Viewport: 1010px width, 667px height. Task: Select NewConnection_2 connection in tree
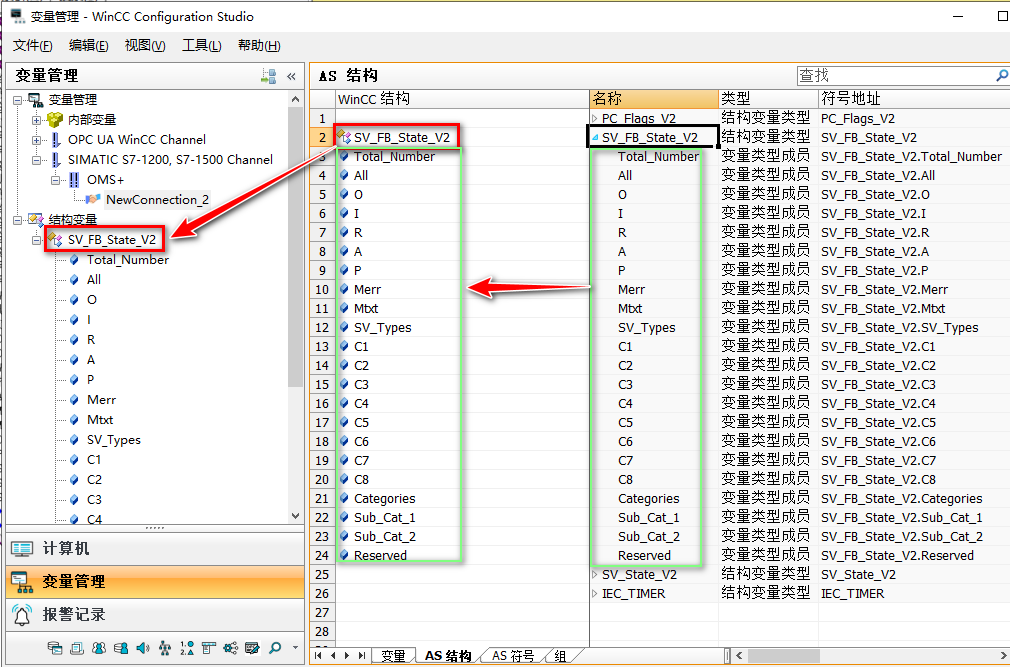point(157,199)
